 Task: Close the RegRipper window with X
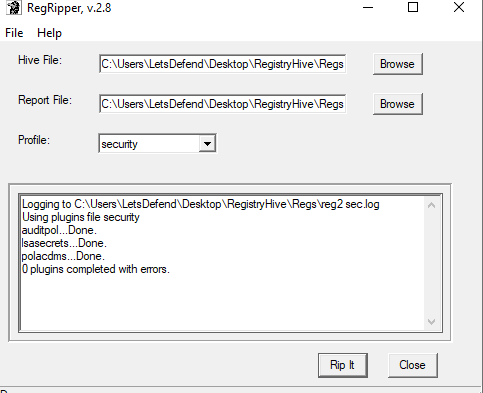[459, 7]
